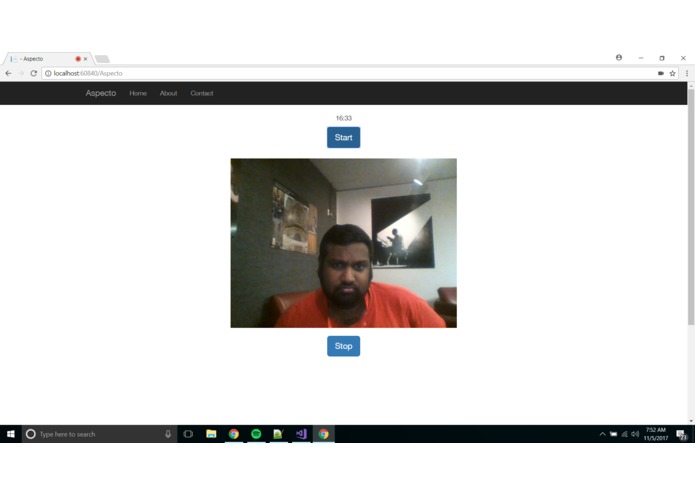Click the tab recording indicator dot
695x494 pixels.
(78, 58)
